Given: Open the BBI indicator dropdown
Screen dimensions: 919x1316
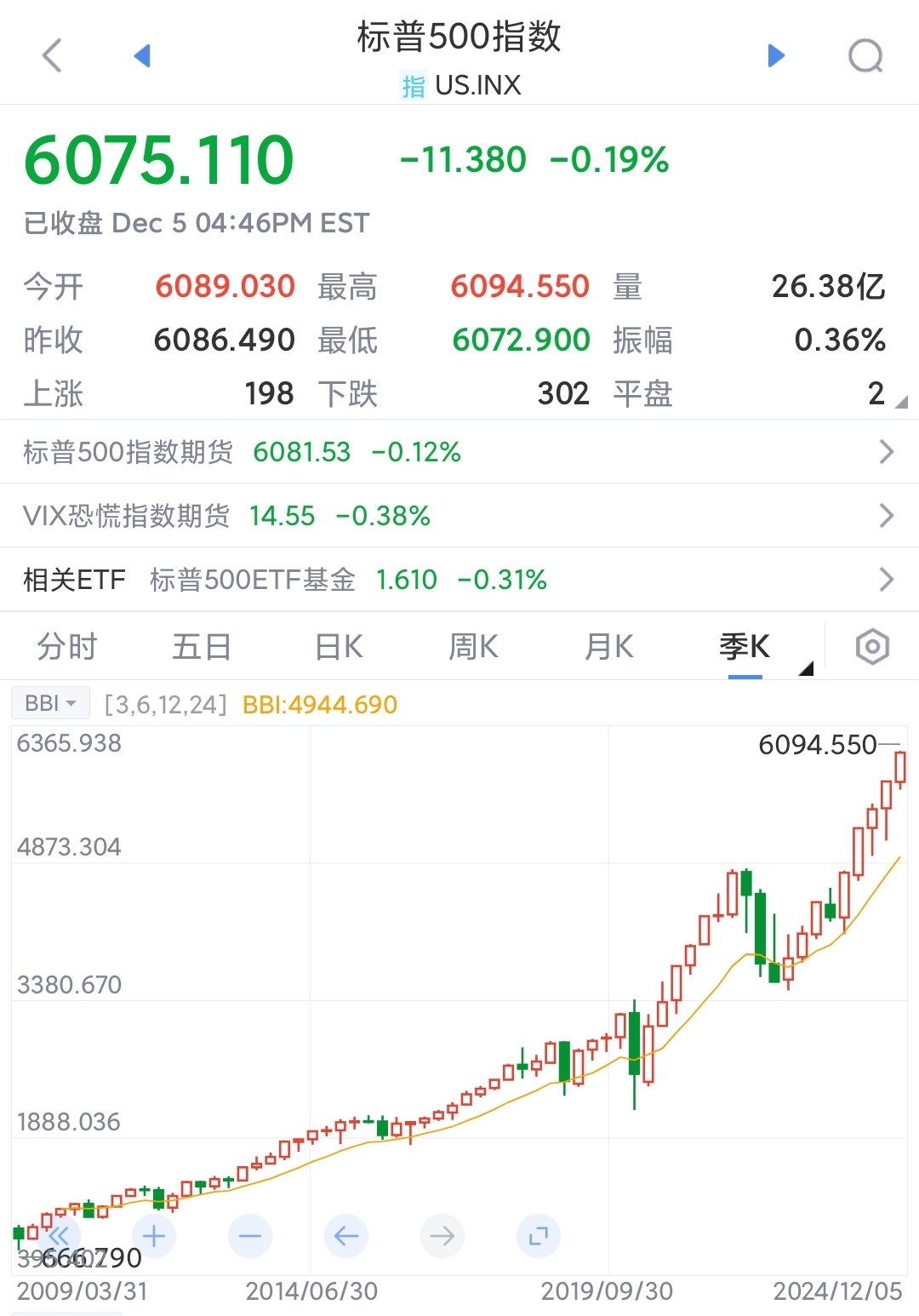Looking at the screenshot, I should coord(50,704).
